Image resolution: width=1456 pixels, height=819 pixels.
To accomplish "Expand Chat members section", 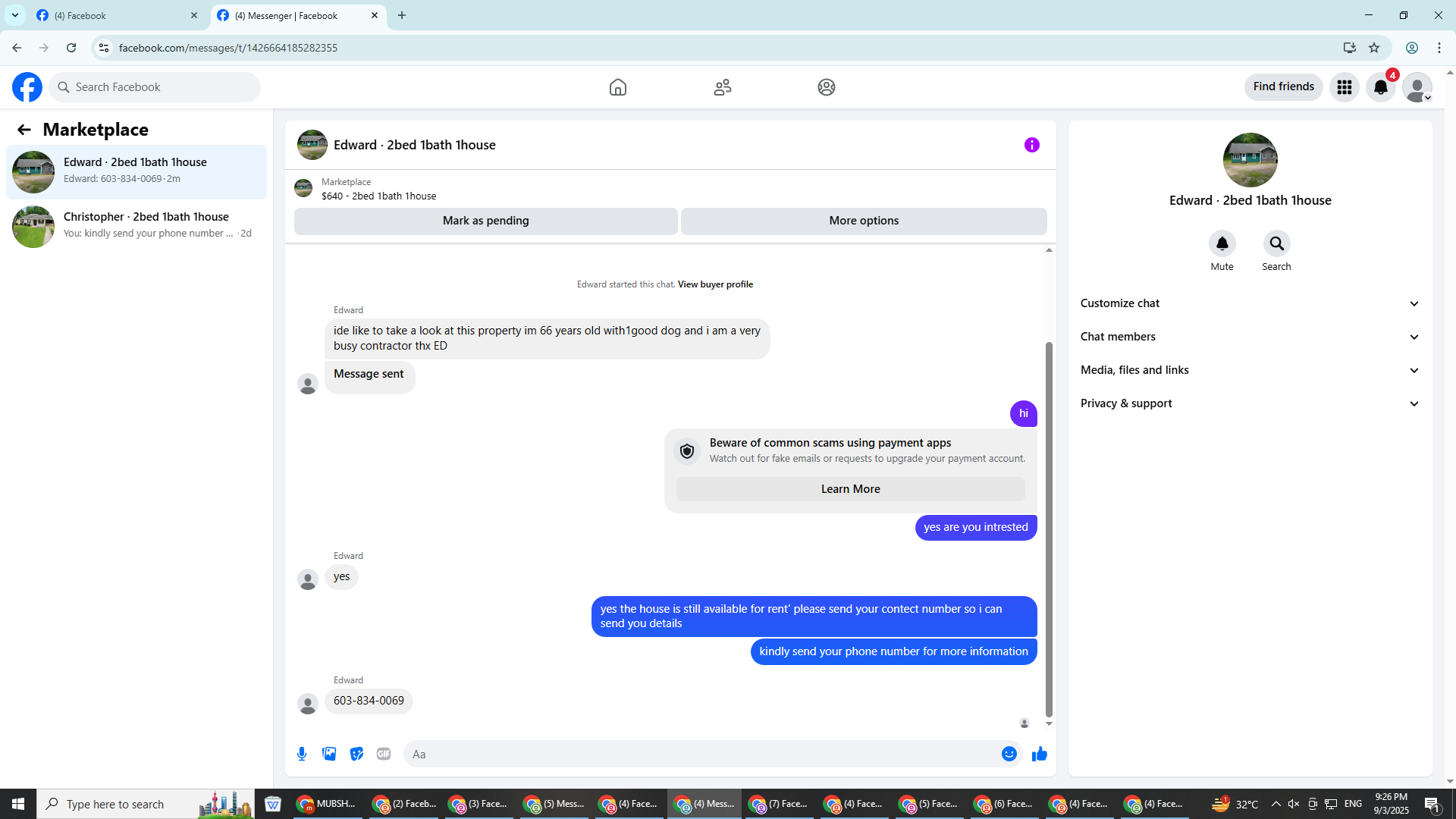I will 1250,337.
